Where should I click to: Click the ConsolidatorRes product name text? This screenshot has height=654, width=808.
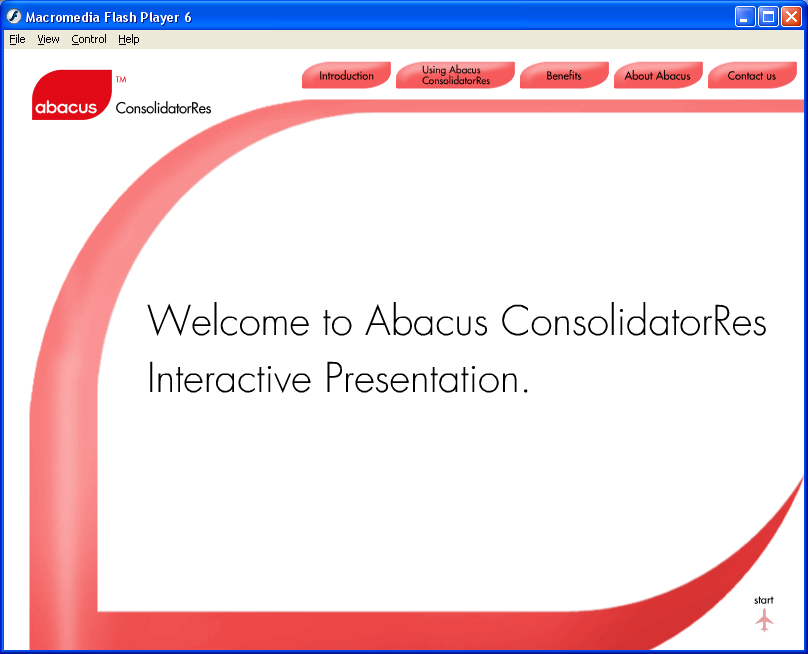coord(163,108)
